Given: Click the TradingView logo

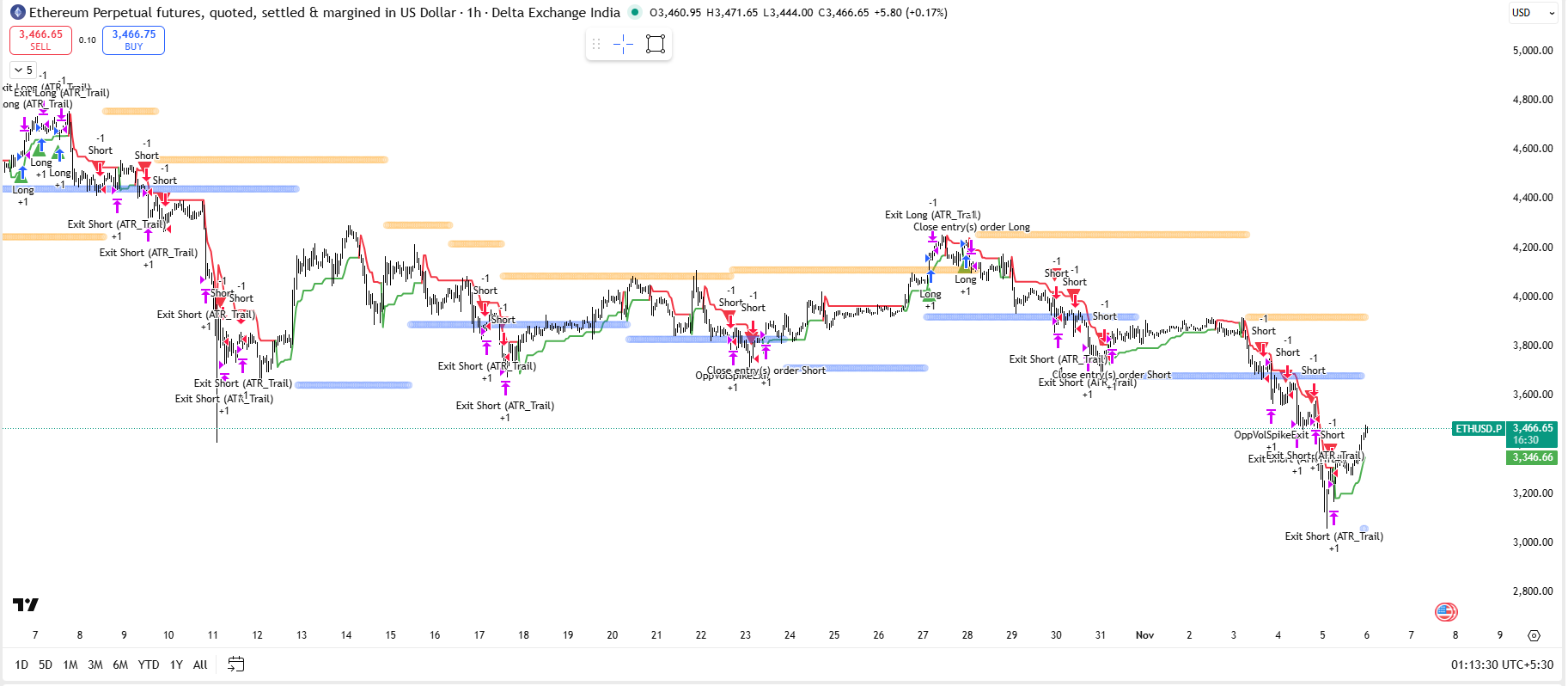Looking at the screenshot, I should pyautogui.click(x=26, y=605).
